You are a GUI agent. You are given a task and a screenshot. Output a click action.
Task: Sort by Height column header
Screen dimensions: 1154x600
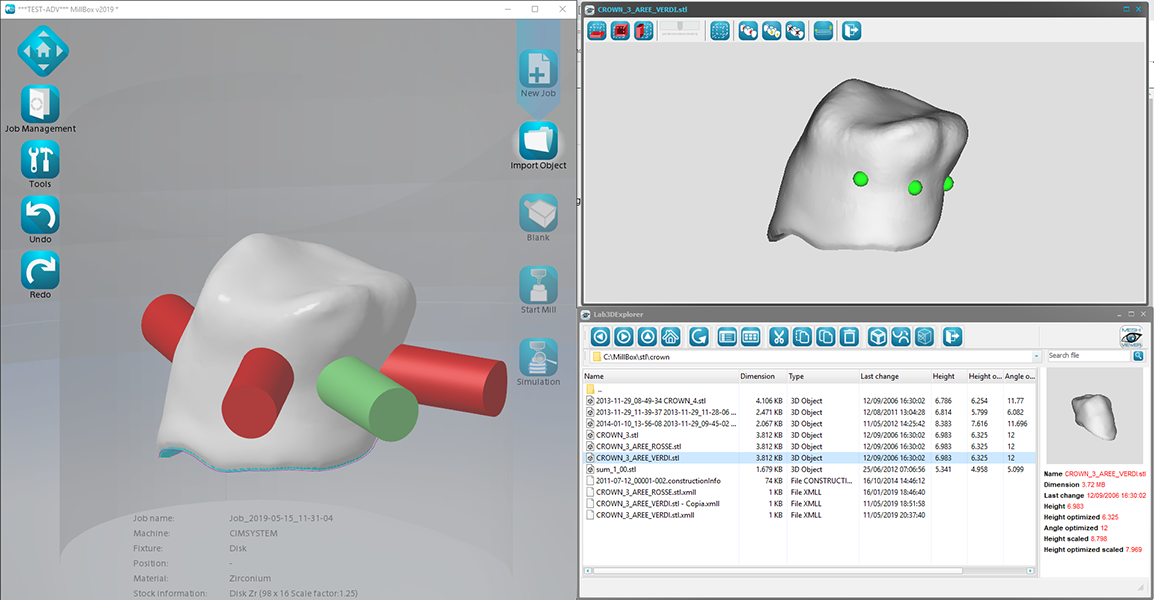point(949,376)
